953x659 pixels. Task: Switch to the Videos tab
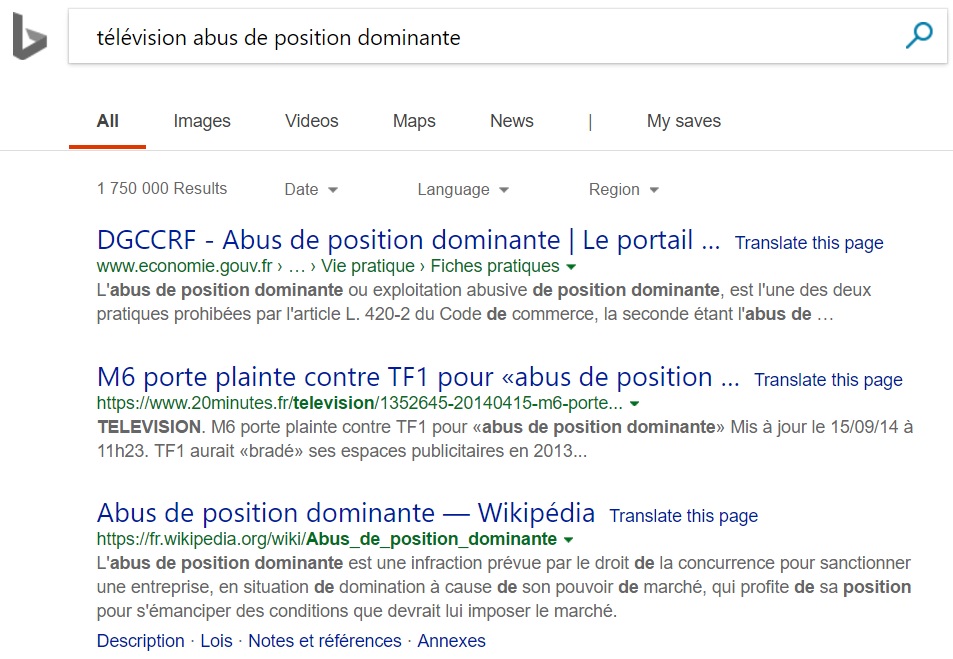[312, 121]
